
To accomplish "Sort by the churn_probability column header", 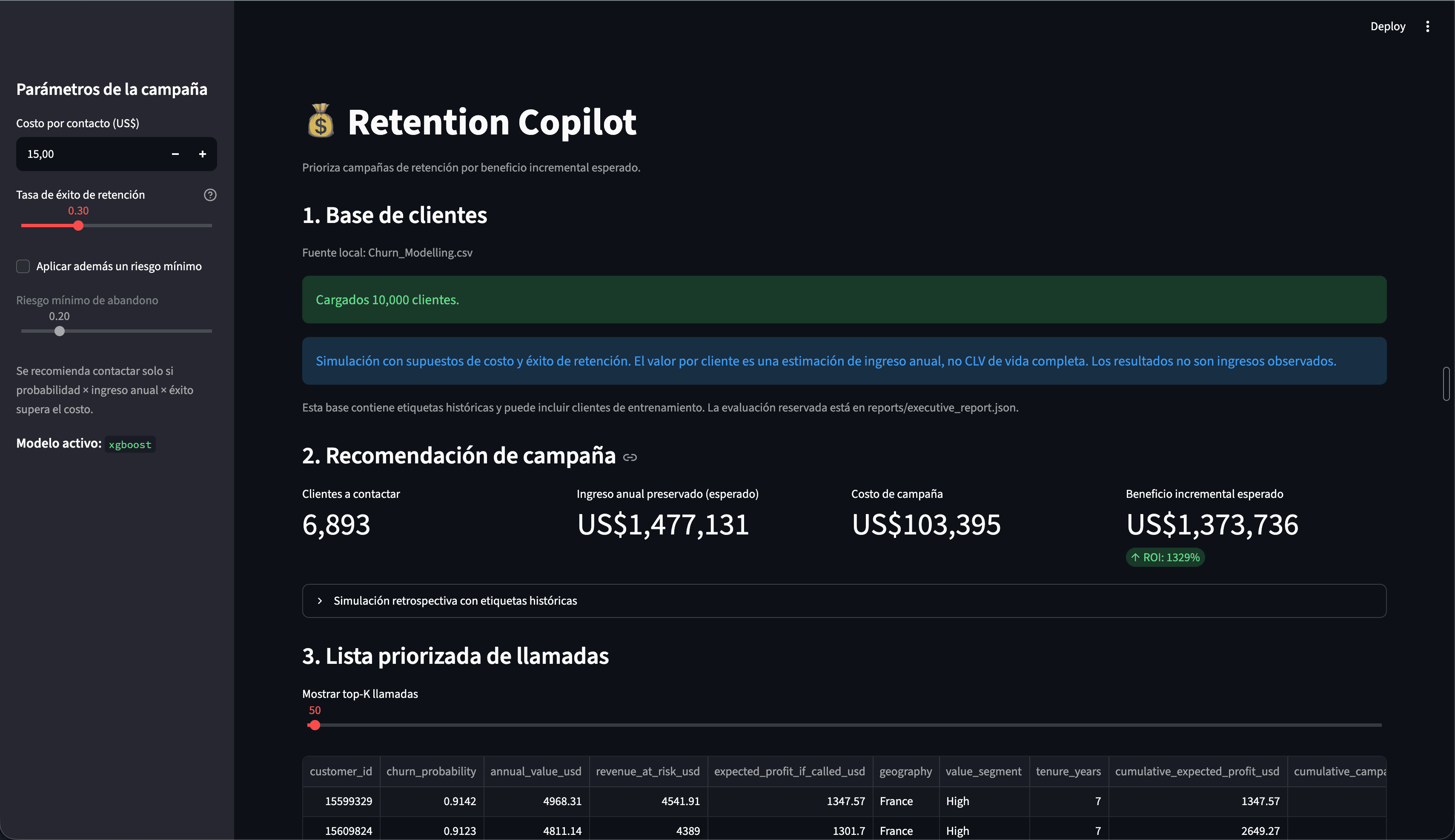I will [432, 771].
